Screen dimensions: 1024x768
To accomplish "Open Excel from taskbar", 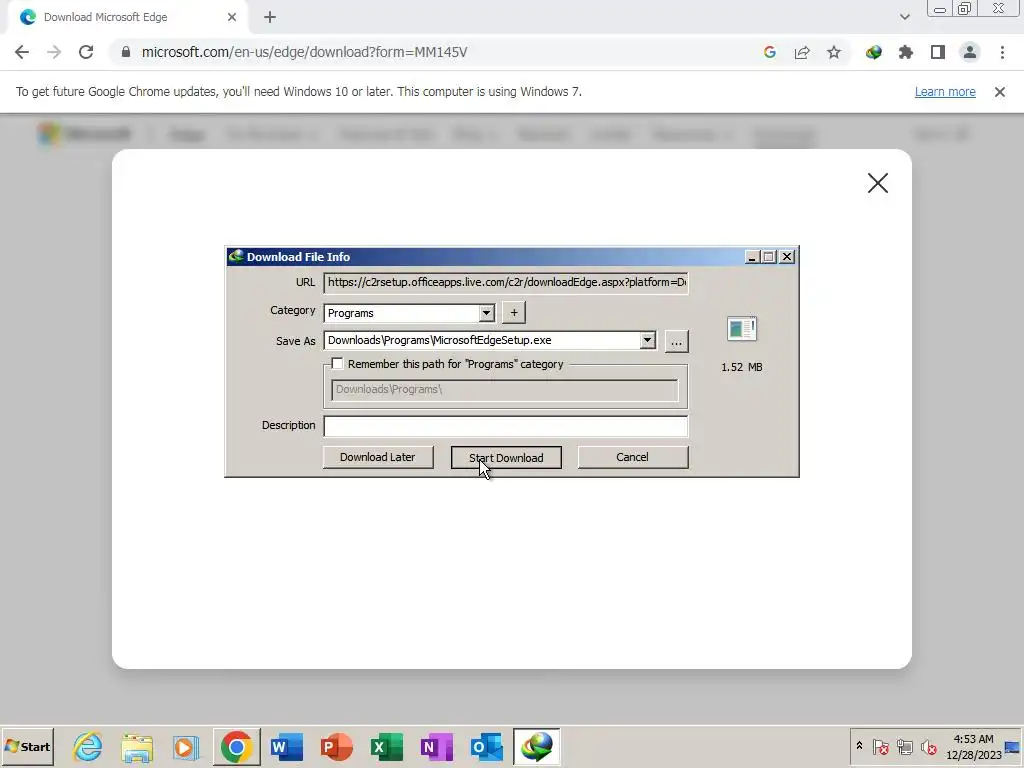I will pos(387,746).
